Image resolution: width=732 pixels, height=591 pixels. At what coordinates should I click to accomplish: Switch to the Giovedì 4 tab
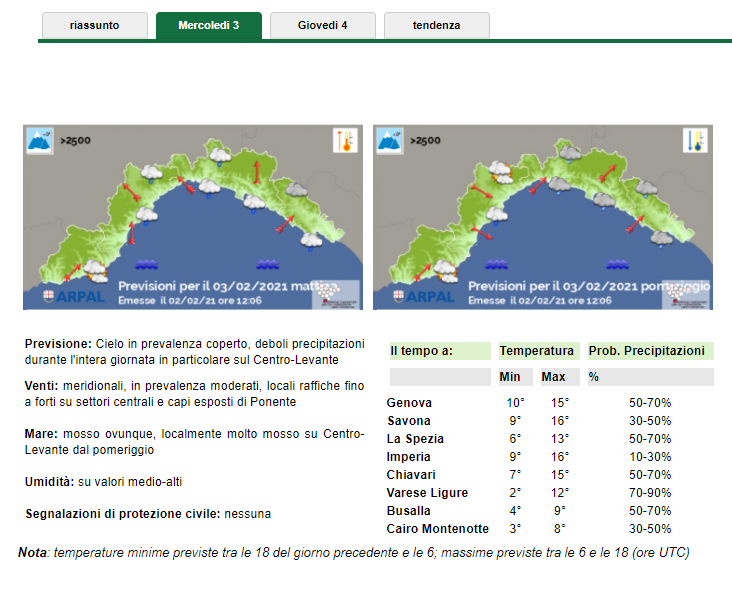(x=322, y=26)
